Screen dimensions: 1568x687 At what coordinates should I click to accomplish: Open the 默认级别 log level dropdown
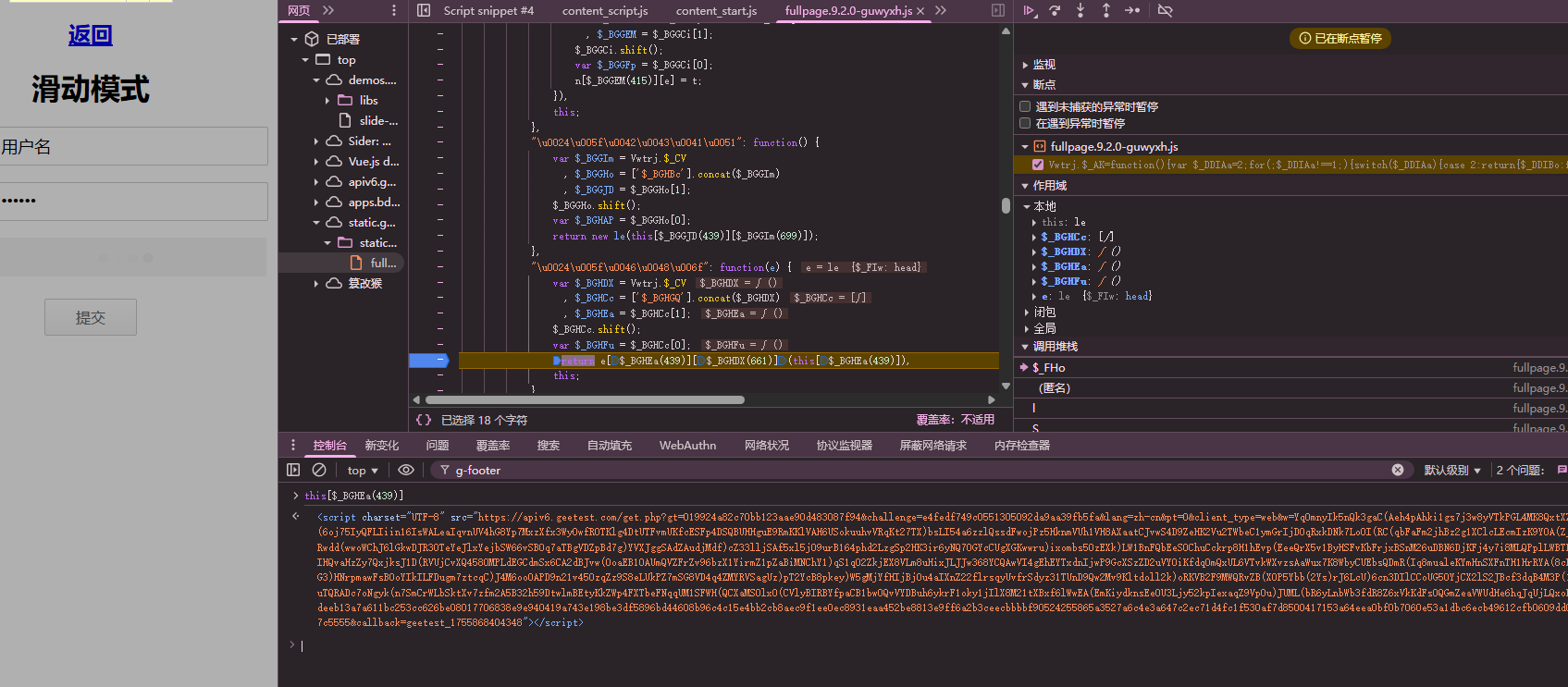1452,470
